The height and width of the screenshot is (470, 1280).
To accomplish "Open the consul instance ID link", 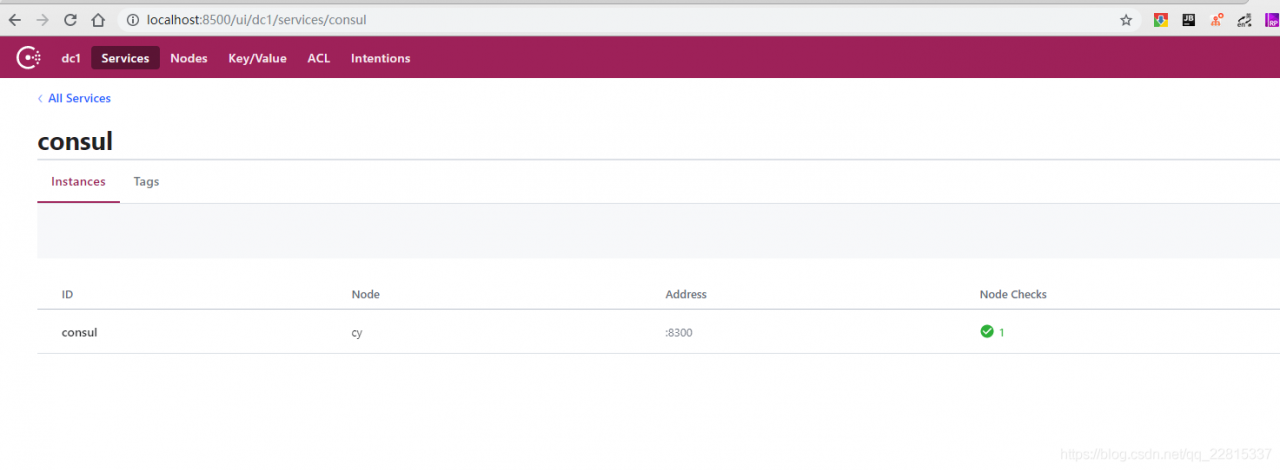I will coord(80,332).
